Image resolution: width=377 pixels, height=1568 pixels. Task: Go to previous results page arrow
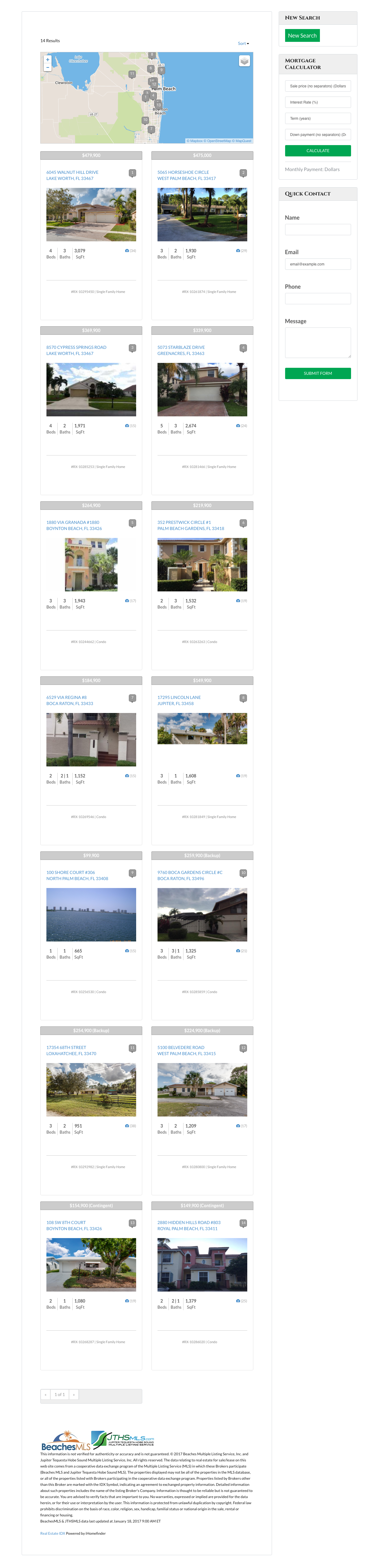(x=45, y=1394)
